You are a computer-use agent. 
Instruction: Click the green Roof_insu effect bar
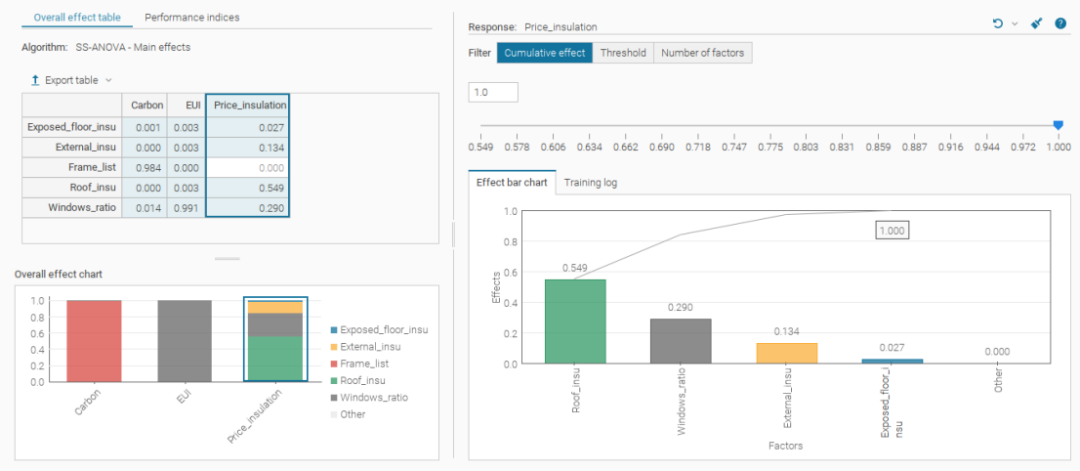coord(575,321)
